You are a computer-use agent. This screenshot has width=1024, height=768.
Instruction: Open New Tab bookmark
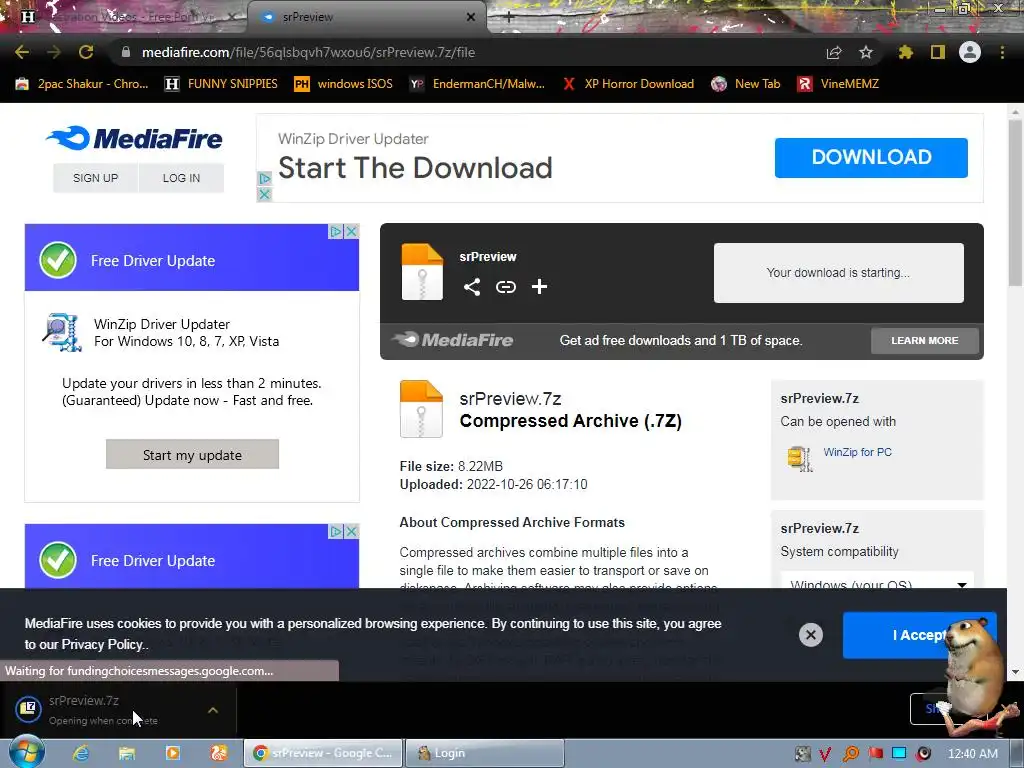click(746, 84)
